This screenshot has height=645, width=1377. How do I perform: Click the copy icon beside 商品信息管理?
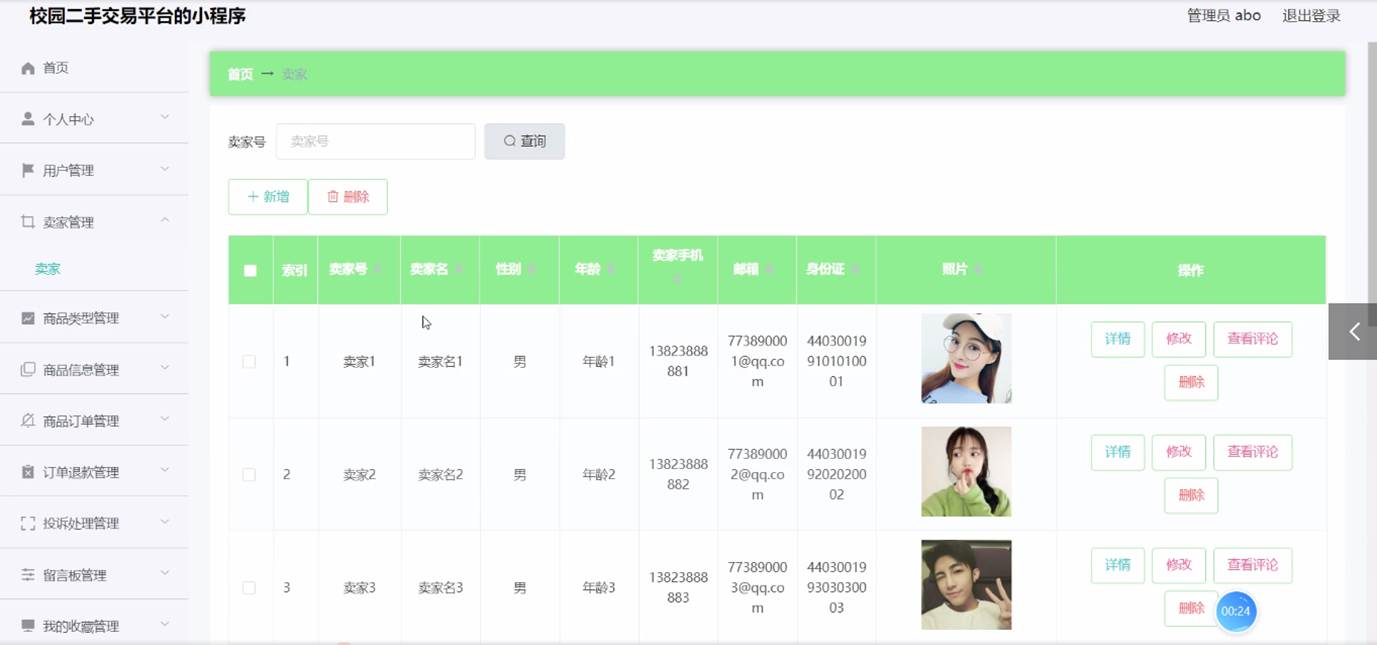click(28, 369)
